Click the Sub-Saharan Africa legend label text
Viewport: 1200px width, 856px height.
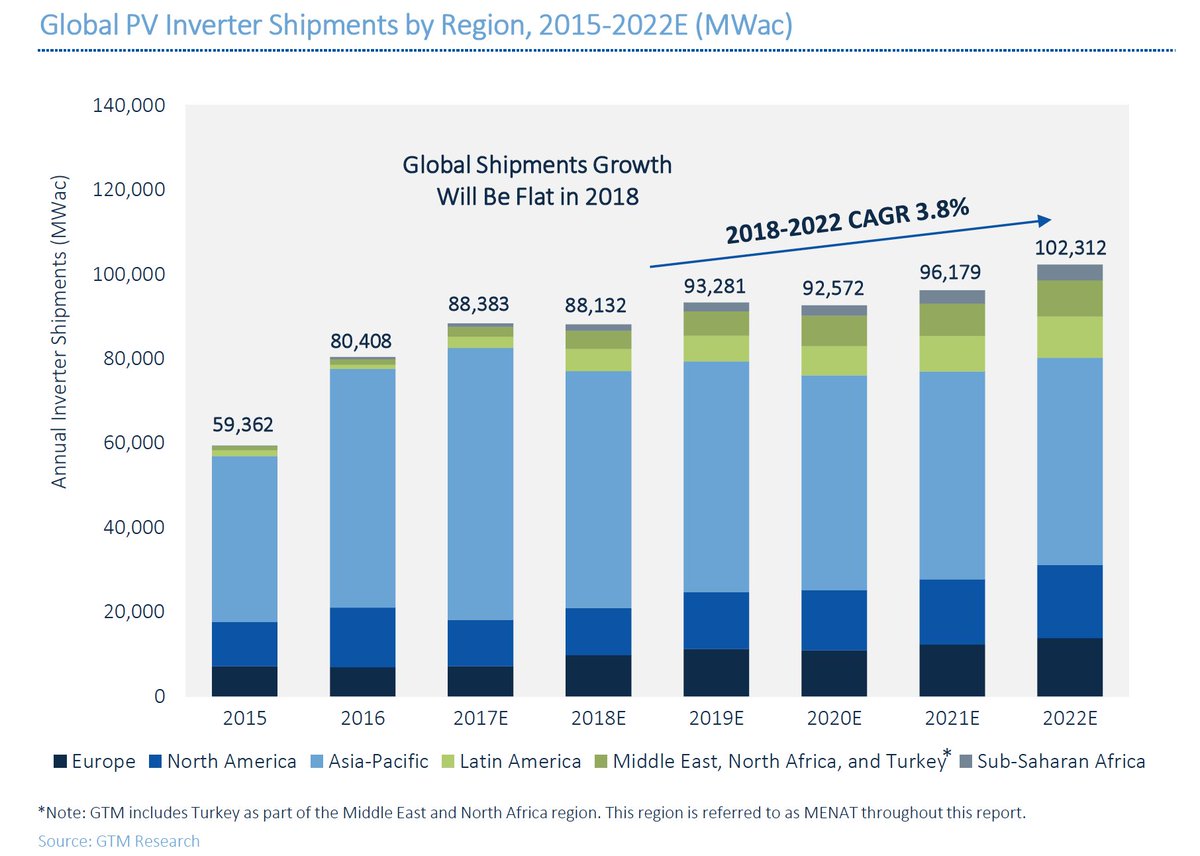1061,762
